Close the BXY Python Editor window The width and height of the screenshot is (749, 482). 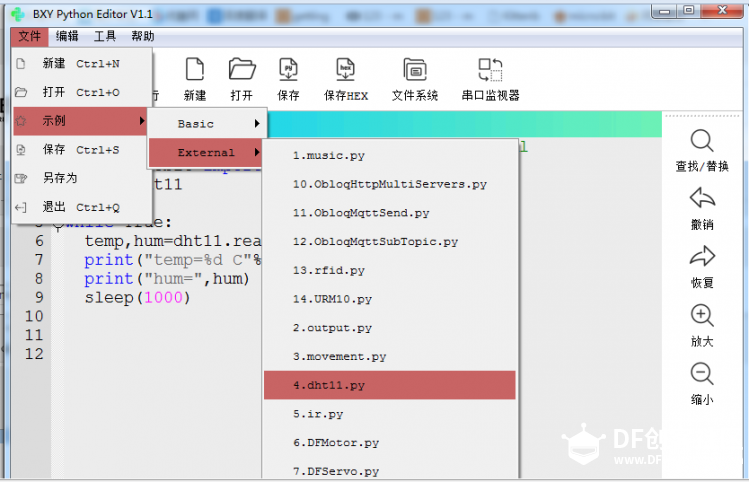[x=722, y=11]
